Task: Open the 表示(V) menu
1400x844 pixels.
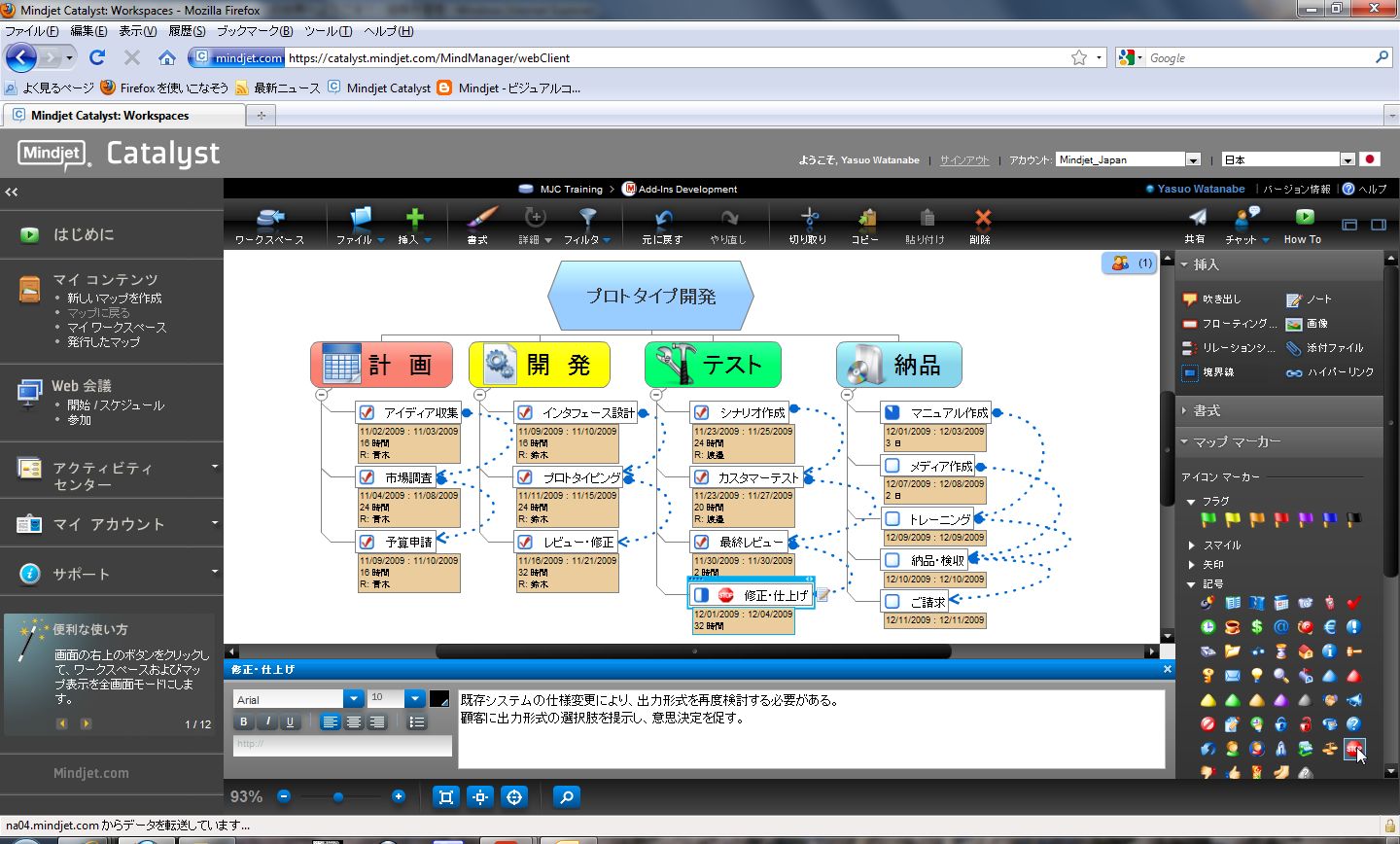Action: point(137,31)
